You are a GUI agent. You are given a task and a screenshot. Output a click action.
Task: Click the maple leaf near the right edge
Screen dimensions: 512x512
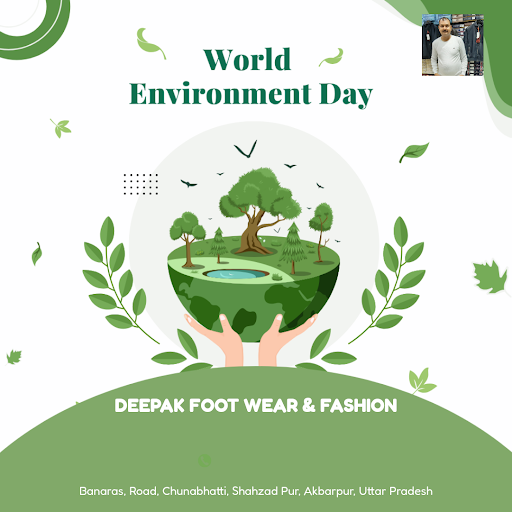pyautogui.click(x=489, y=277)
